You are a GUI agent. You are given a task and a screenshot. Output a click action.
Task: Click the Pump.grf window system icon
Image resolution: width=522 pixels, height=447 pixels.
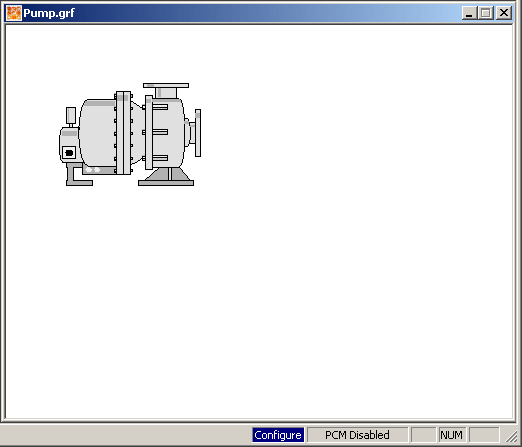14,13
